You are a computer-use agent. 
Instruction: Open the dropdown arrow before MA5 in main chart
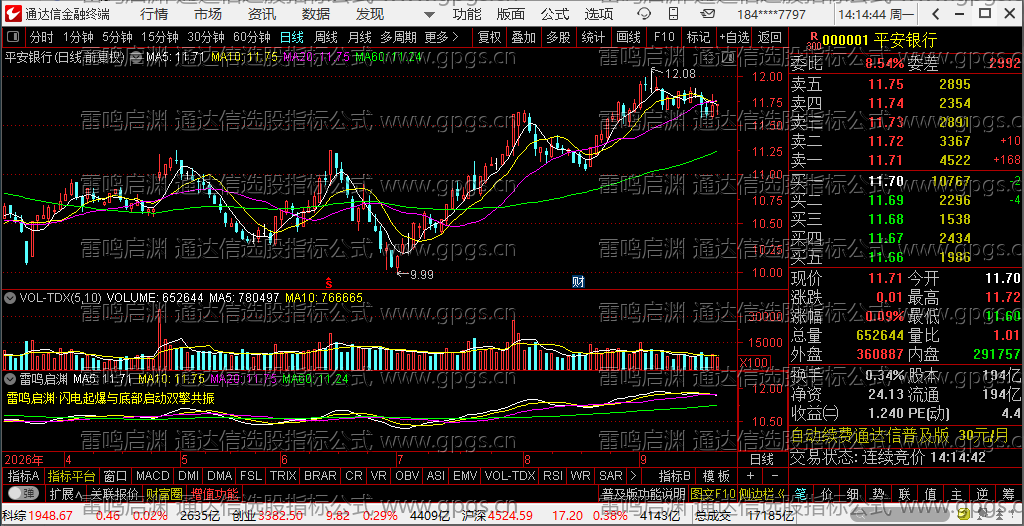point(136,57)
